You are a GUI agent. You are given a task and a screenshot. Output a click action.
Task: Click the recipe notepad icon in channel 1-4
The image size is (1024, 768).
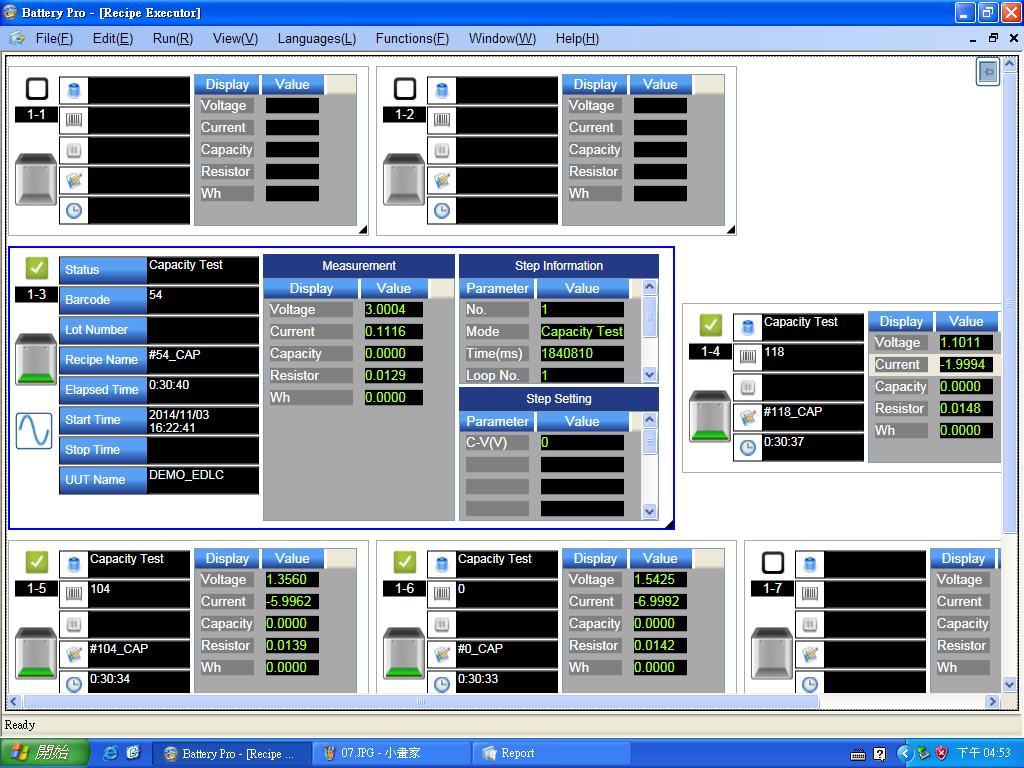[747, 417]
